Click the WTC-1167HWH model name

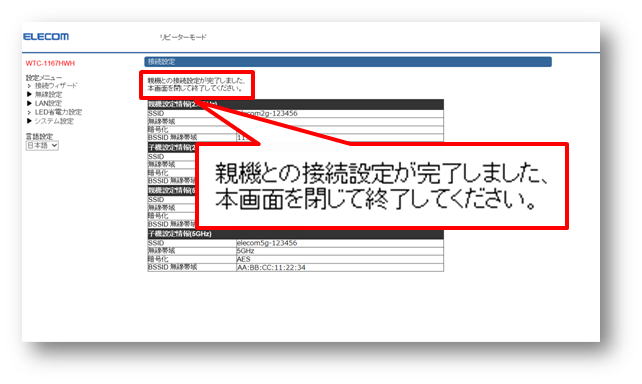(x=50, y=63)
